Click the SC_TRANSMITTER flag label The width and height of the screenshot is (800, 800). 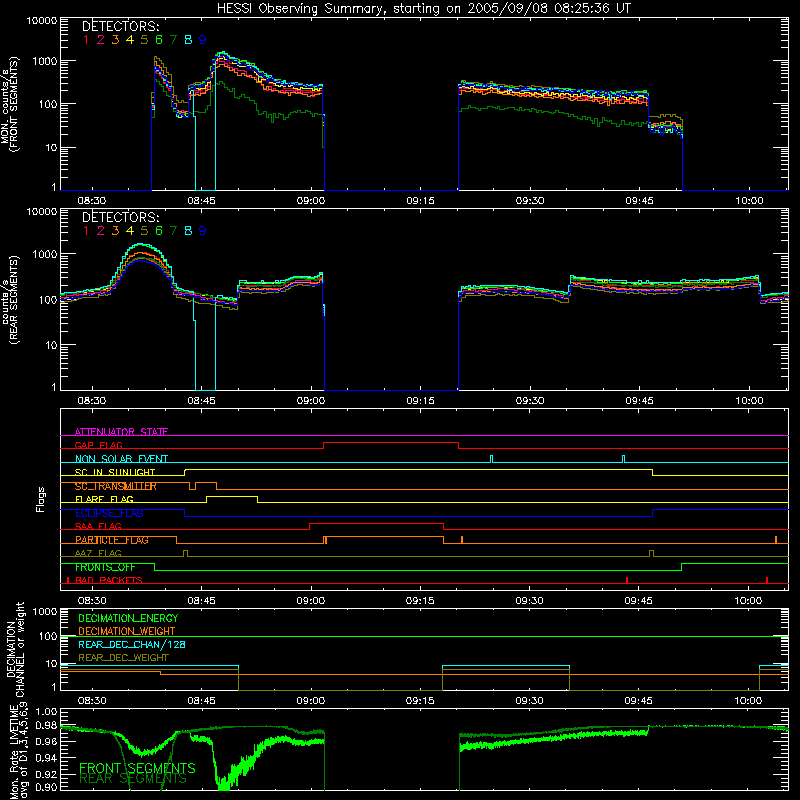pyautogui.click(x=116, y=486)
